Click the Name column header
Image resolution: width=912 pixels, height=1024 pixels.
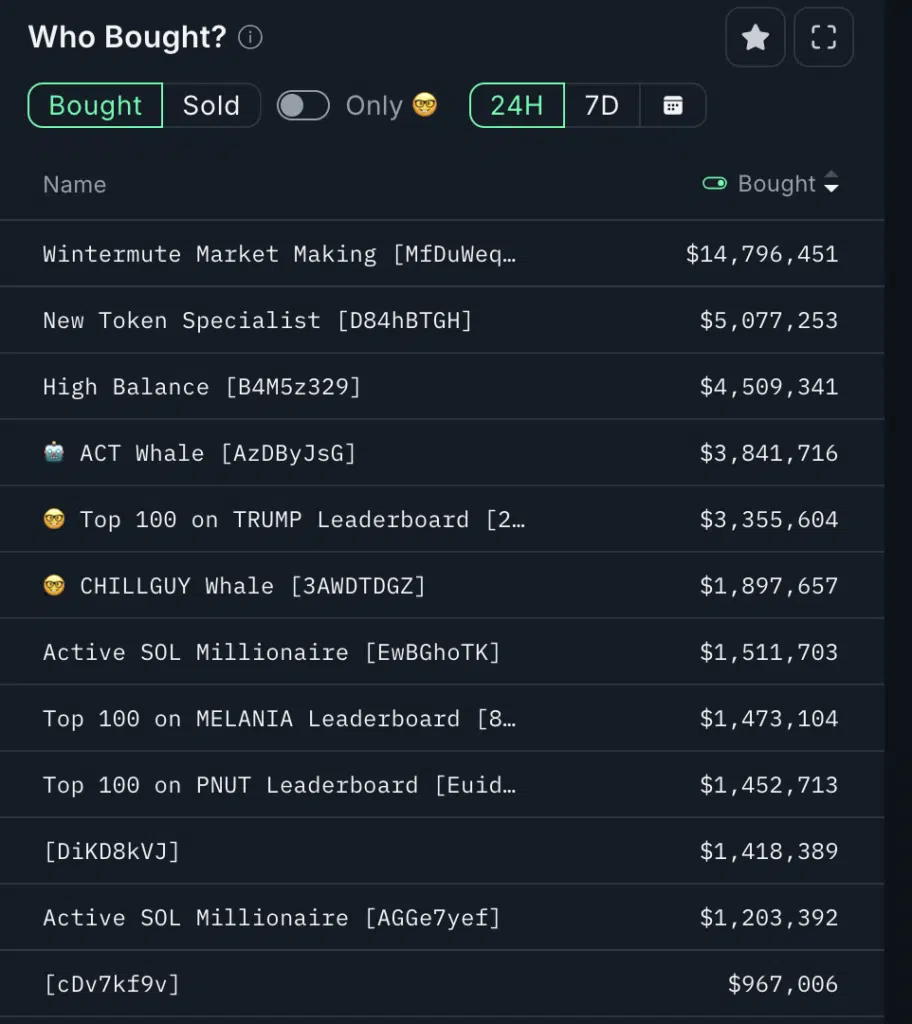(x=74, y=184)
